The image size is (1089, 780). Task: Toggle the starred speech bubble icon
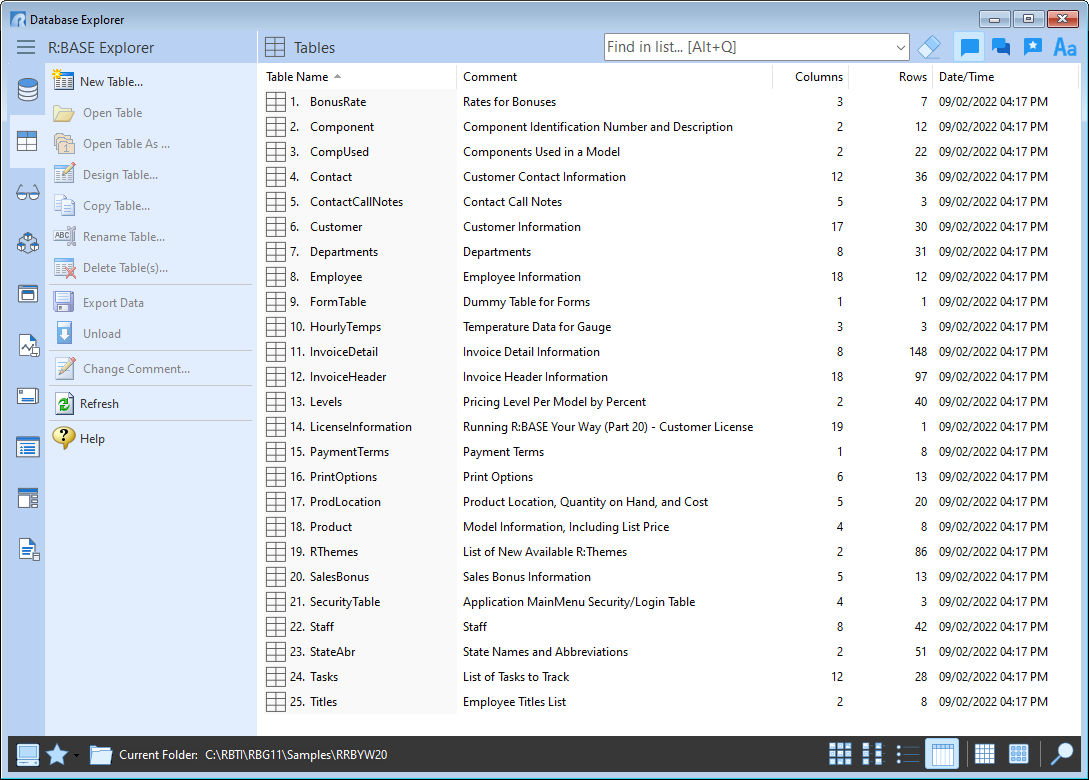[1033, 47]
